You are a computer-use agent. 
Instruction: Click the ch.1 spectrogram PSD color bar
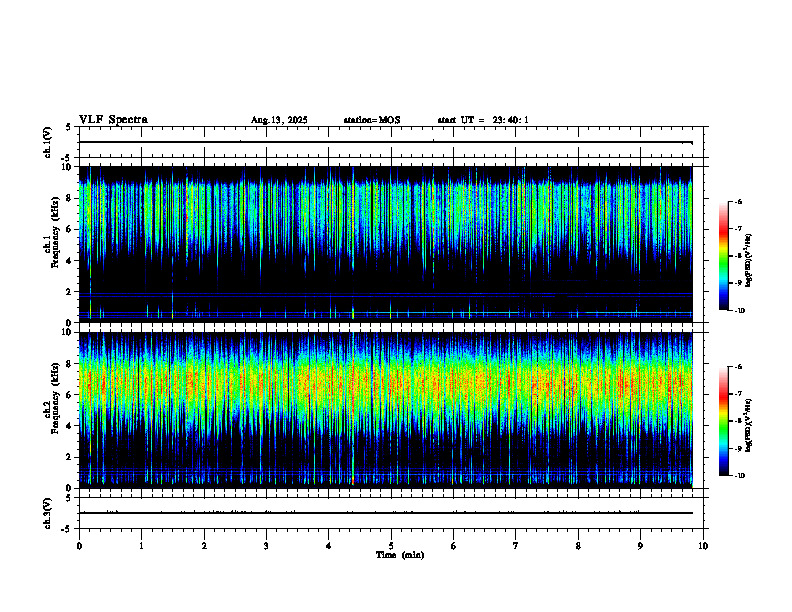pos(723,256)
